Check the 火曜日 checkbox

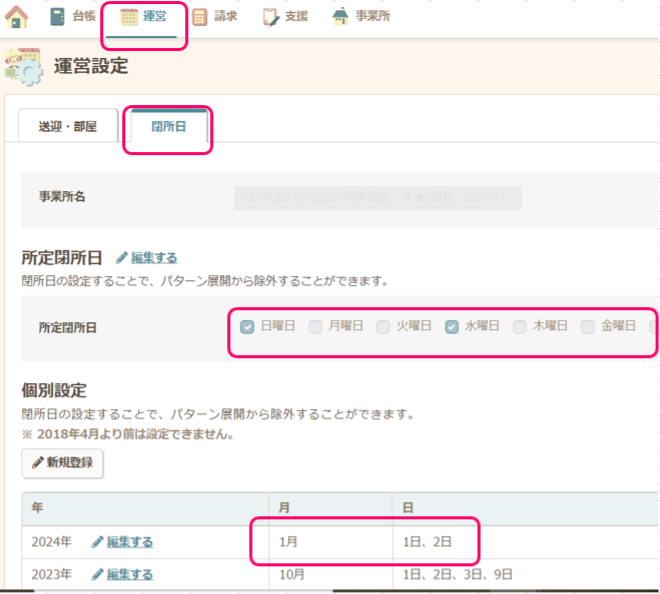pos(383,326)
